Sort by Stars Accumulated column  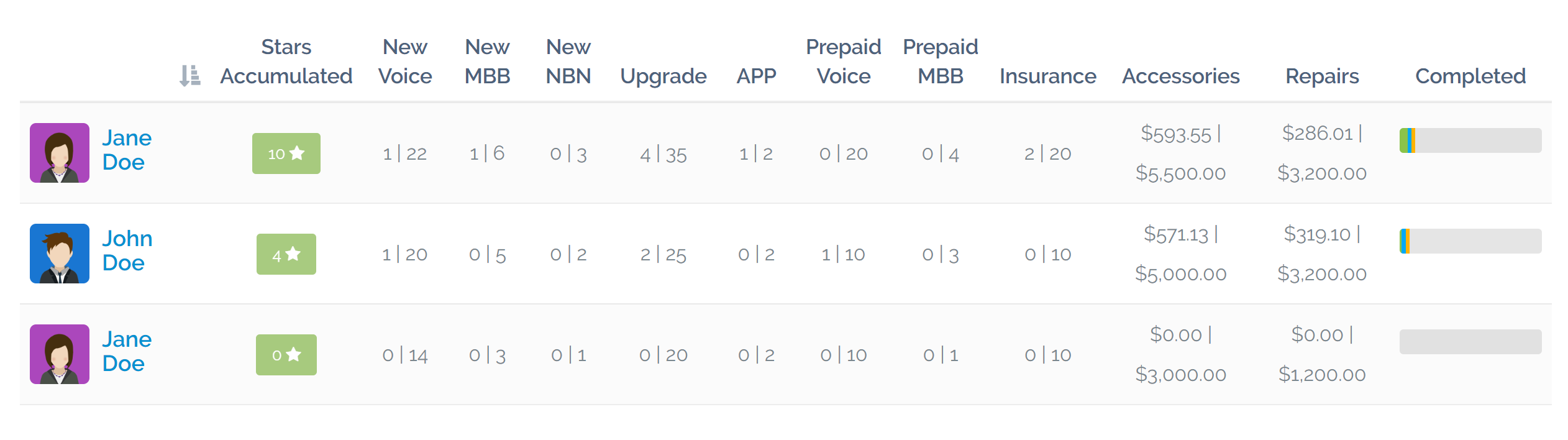pos(286,62)
